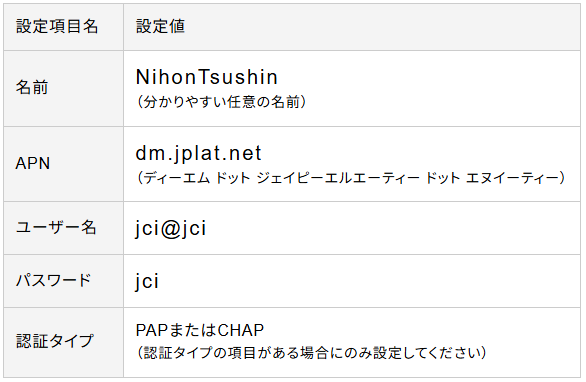Image resolution: width=586 pixels, height=382 pixels.
Task: Click the PAPまたはCHAP value text
Action: pyautogui.click(x=200, y=330)
